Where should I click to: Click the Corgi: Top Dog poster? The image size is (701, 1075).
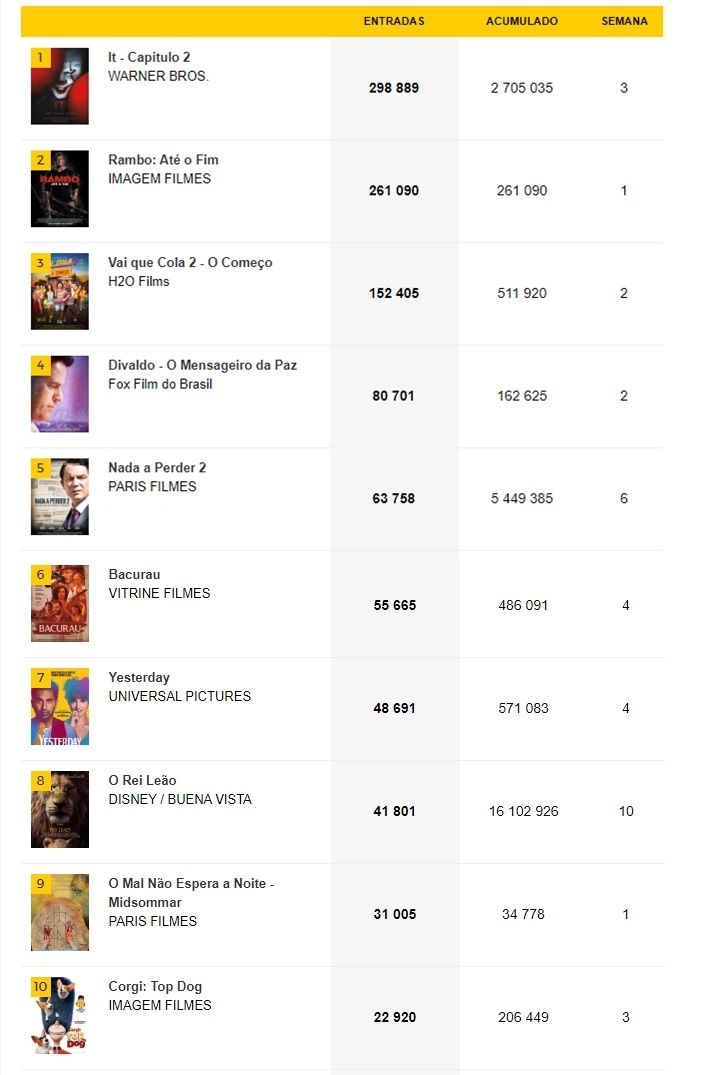click(x=60, y=1015)
